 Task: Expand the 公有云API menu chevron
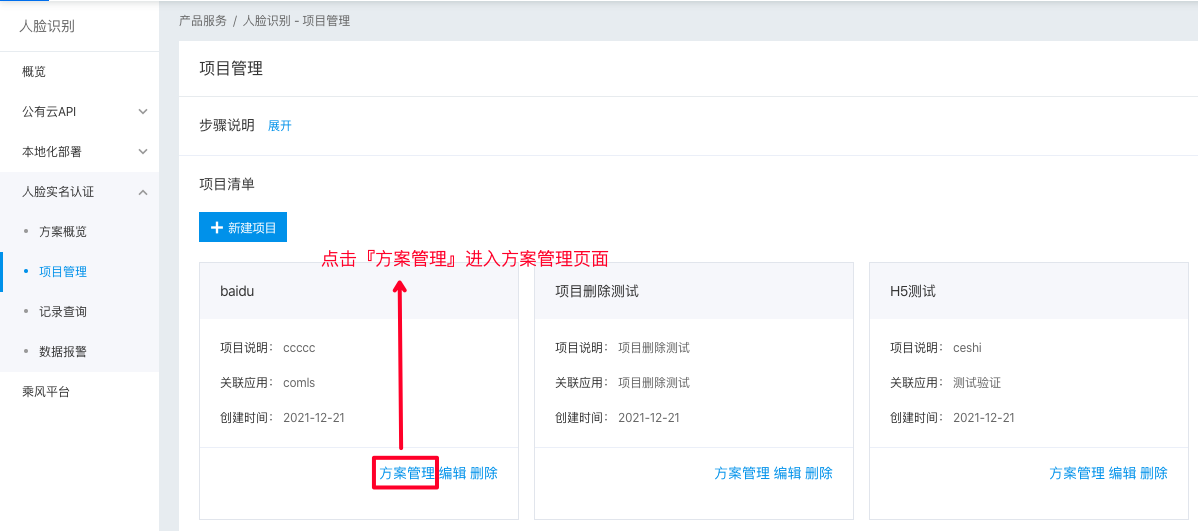(143, 112)
